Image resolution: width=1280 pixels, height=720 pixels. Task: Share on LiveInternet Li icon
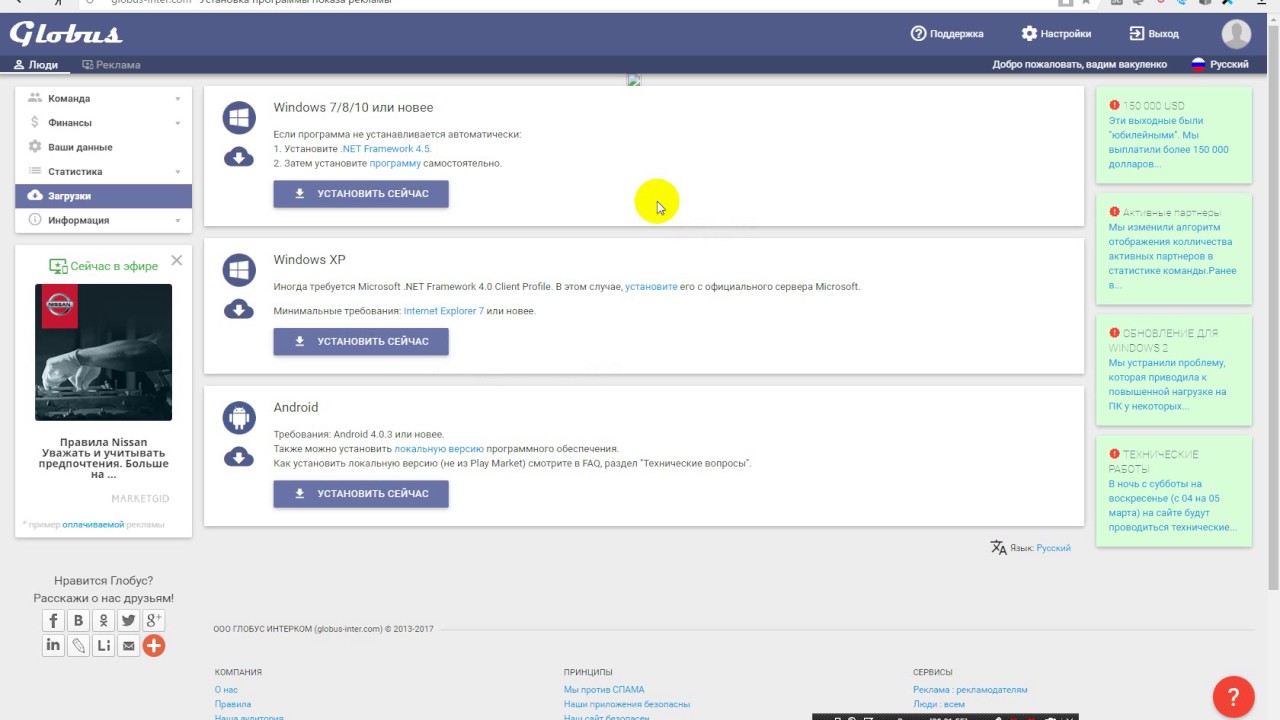click(x=103, y=646)
